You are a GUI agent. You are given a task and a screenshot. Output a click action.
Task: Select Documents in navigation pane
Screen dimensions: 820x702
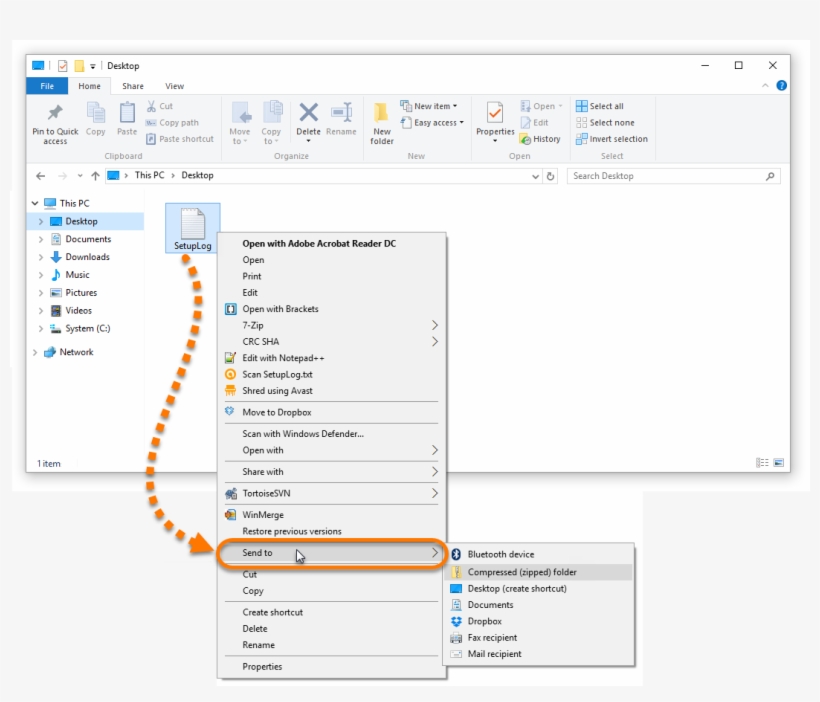(x=88, y=239)
